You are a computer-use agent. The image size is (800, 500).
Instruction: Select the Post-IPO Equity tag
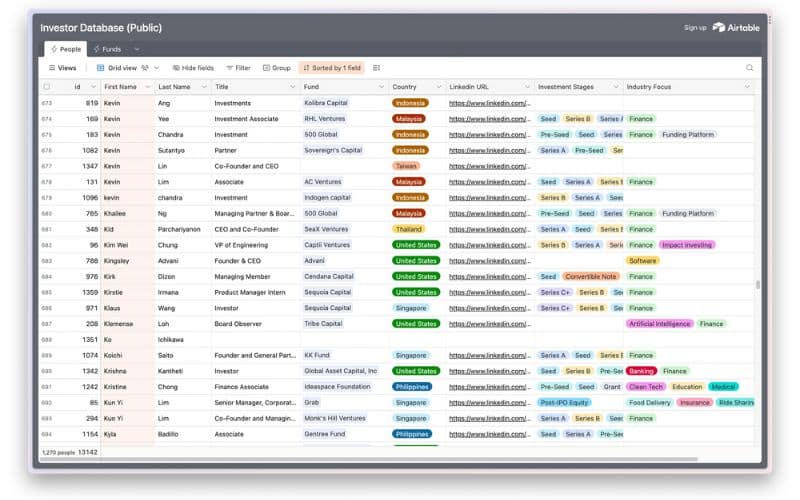(564, 403)
